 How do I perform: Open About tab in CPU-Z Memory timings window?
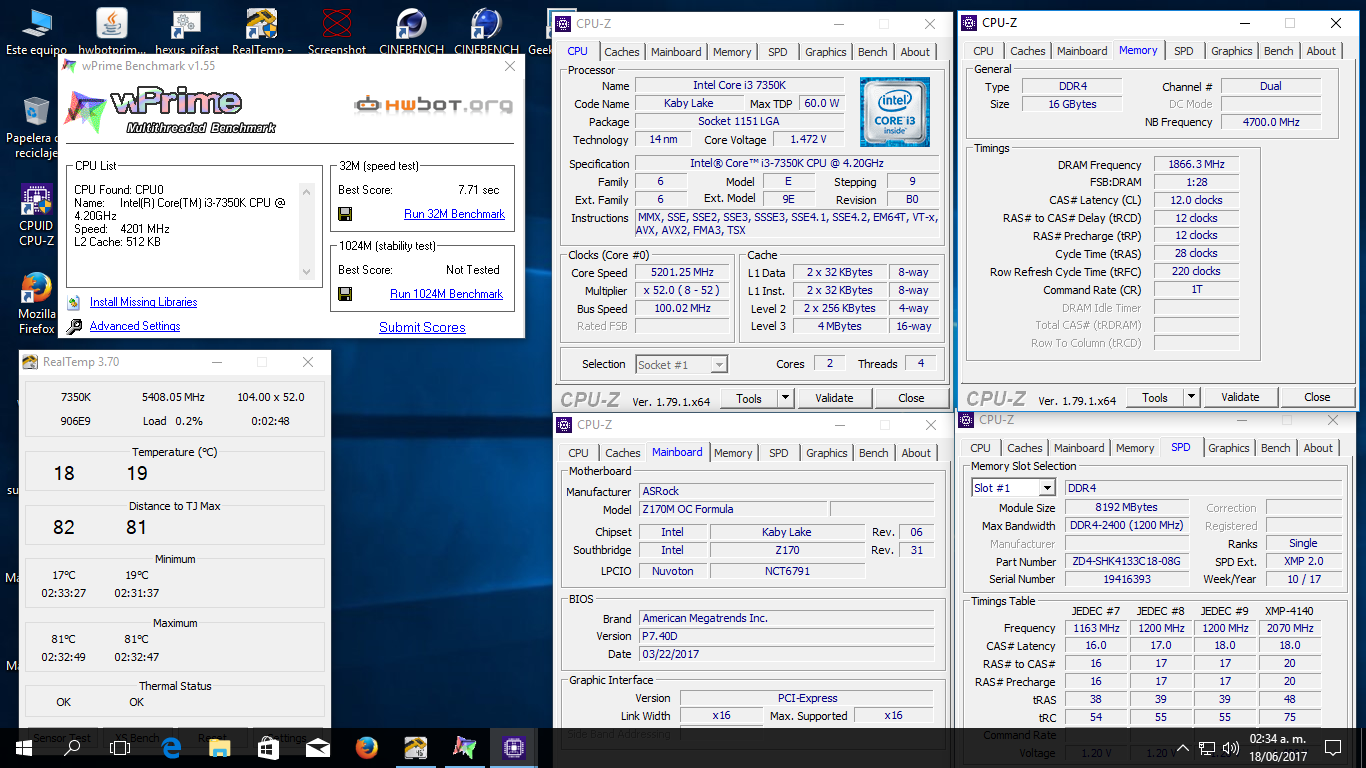tap(1321, 51)
